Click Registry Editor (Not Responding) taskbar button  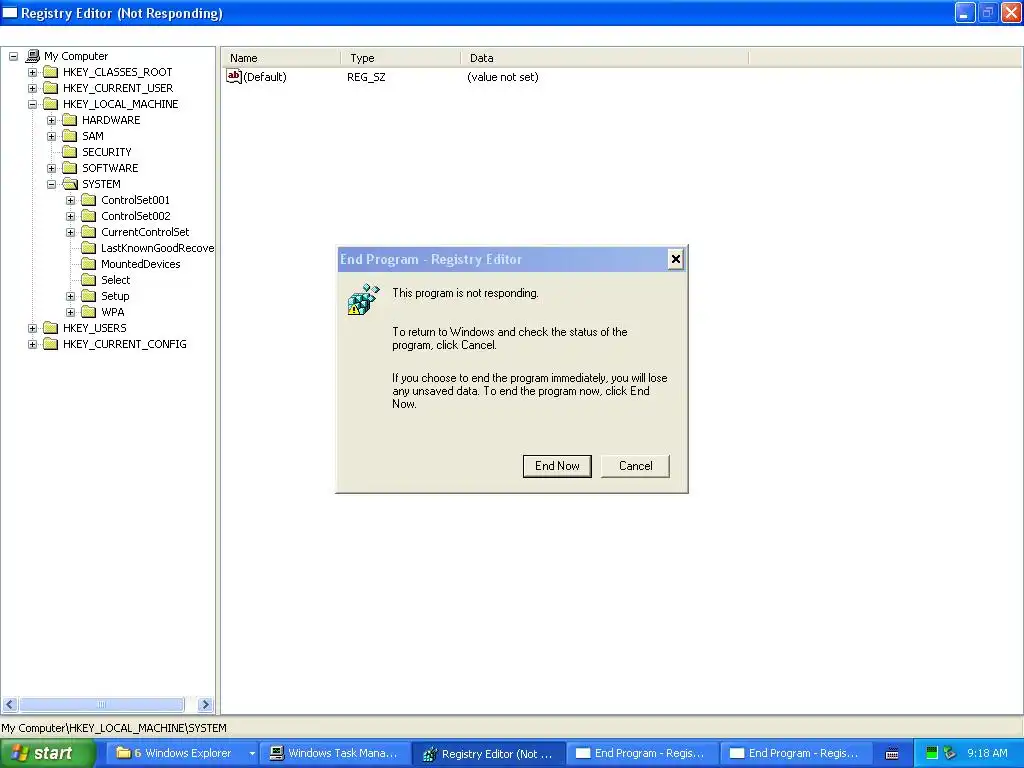pos(488,754)
